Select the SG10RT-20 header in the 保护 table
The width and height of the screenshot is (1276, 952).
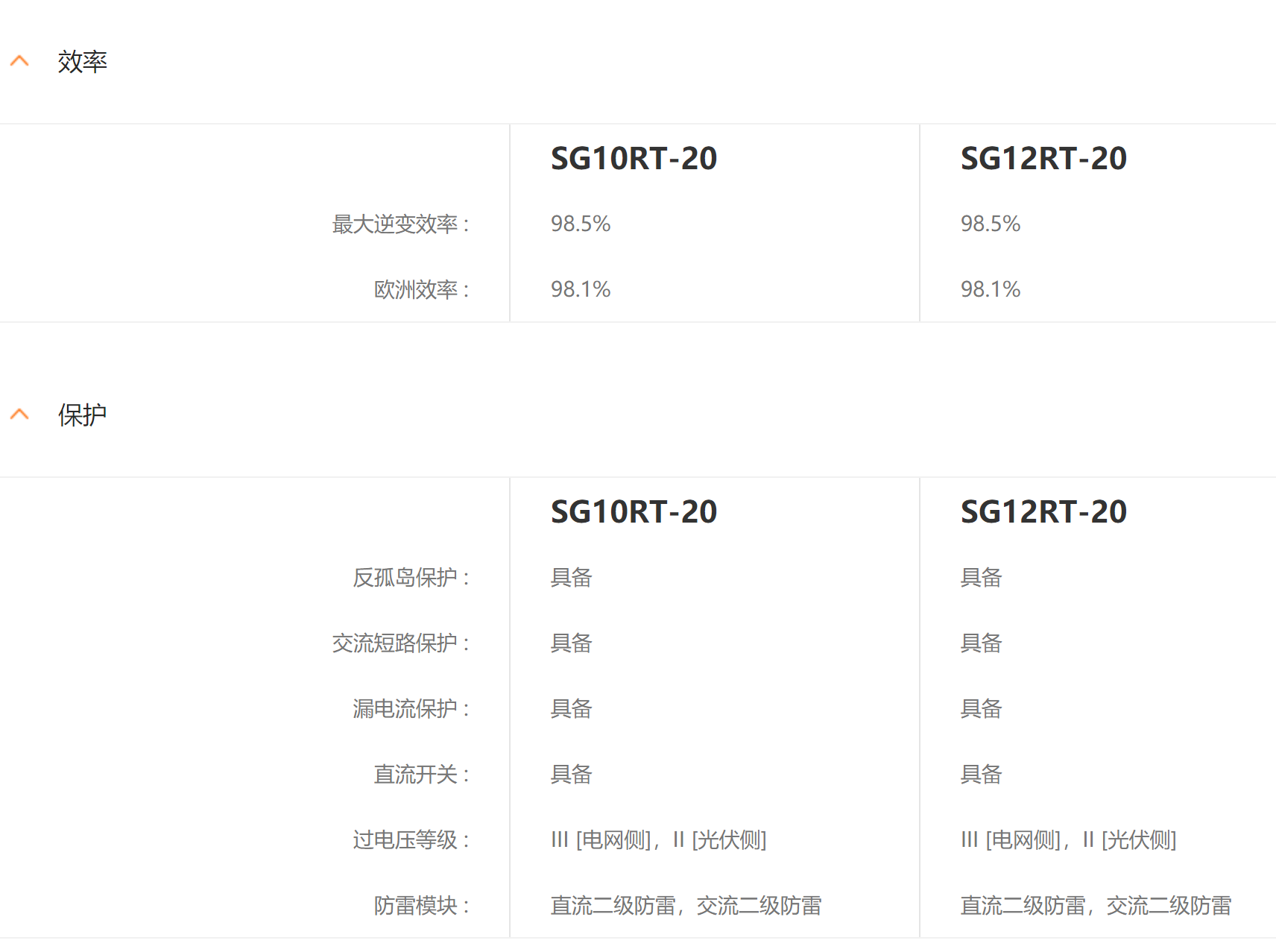tap(634, 512)
